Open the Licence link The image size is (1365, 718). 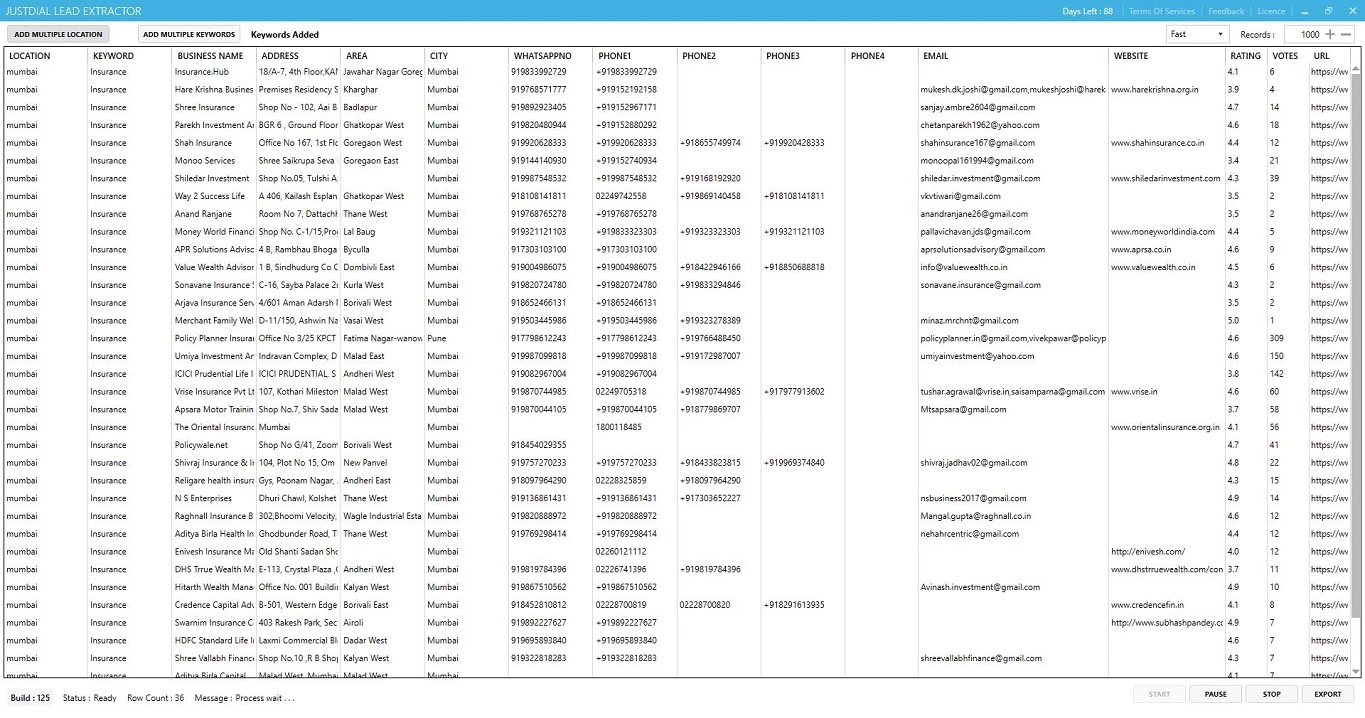click(1271, 11)
